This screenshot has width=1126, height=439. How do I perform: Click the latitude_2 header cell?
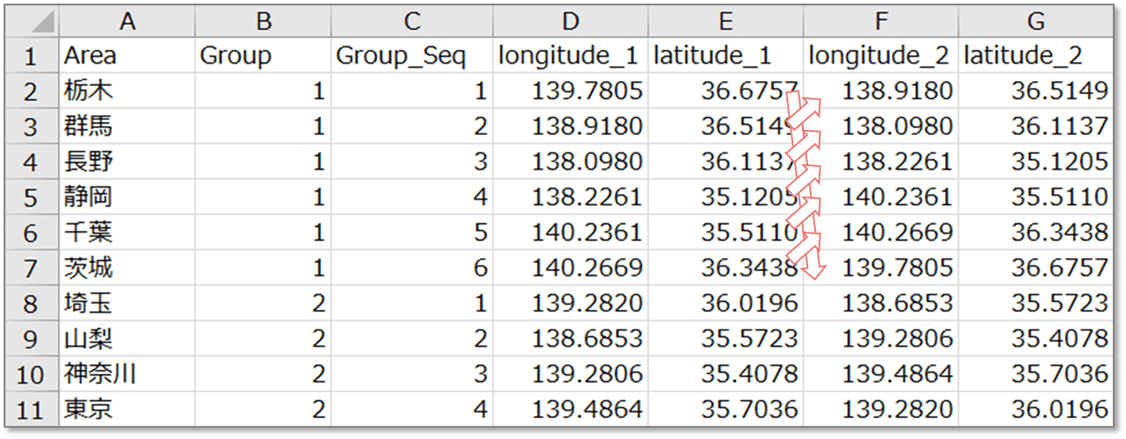(1036, 56)
